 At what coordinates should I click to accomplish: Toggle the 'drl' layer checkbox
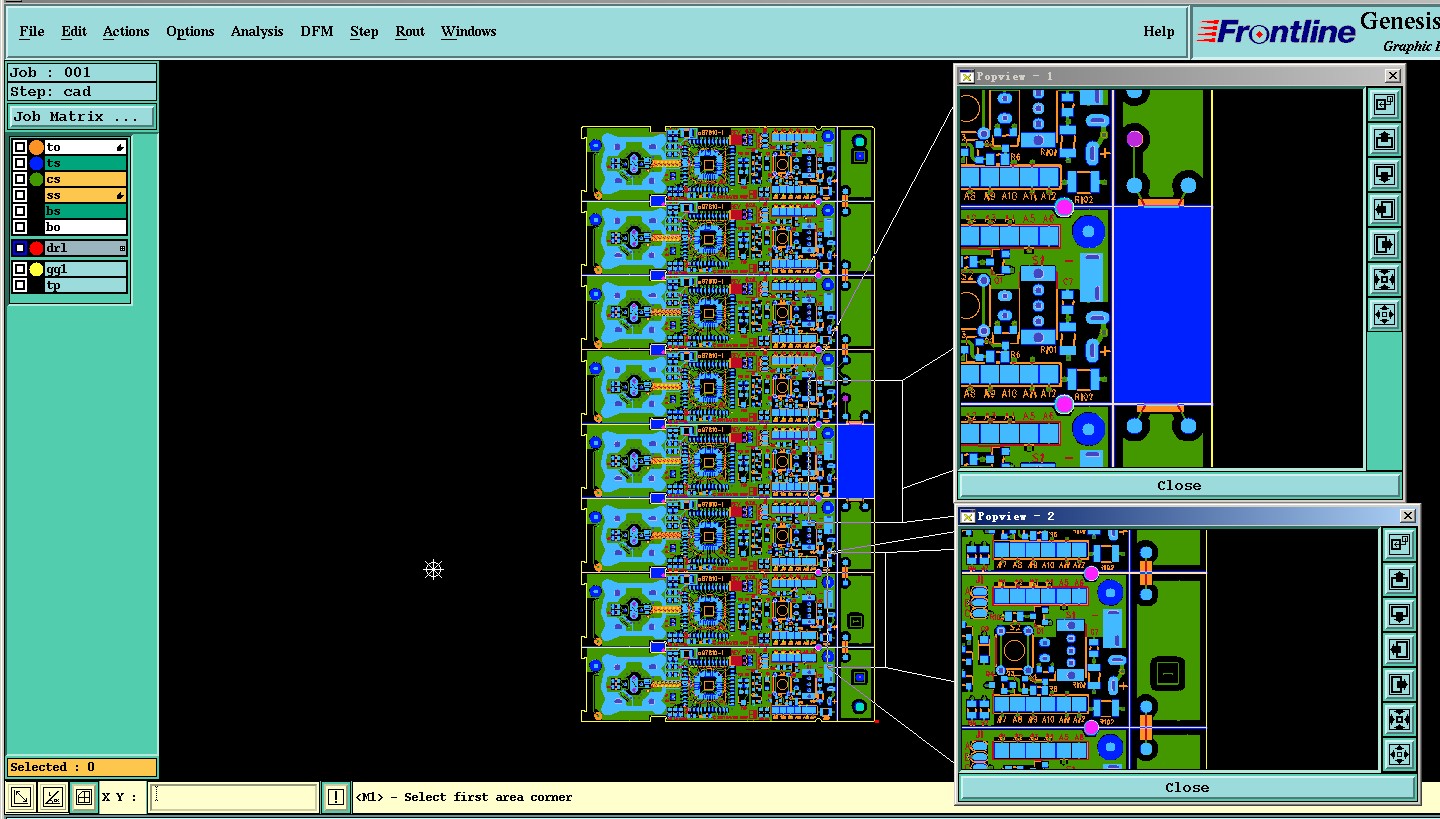tap(20, 248)
